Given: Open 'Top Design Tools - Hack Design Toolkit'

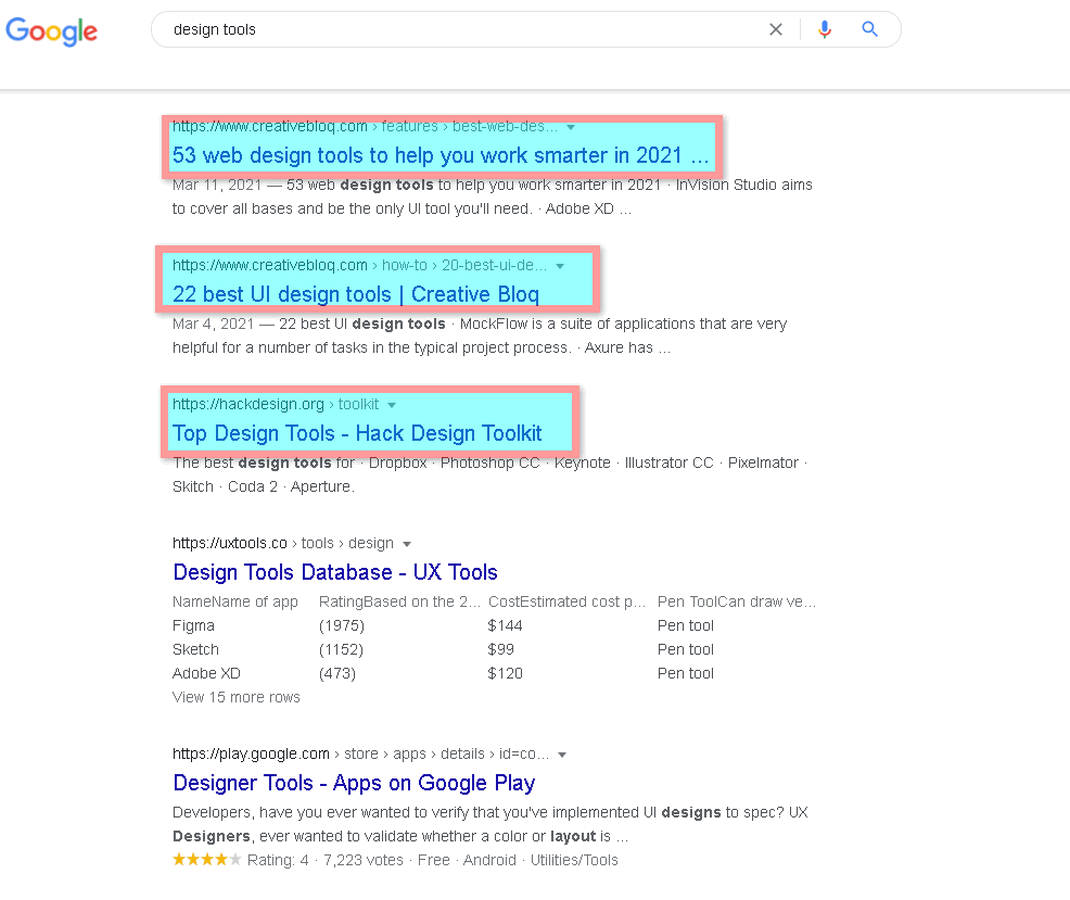Looking at the screenshot, I should coord(356,433).
